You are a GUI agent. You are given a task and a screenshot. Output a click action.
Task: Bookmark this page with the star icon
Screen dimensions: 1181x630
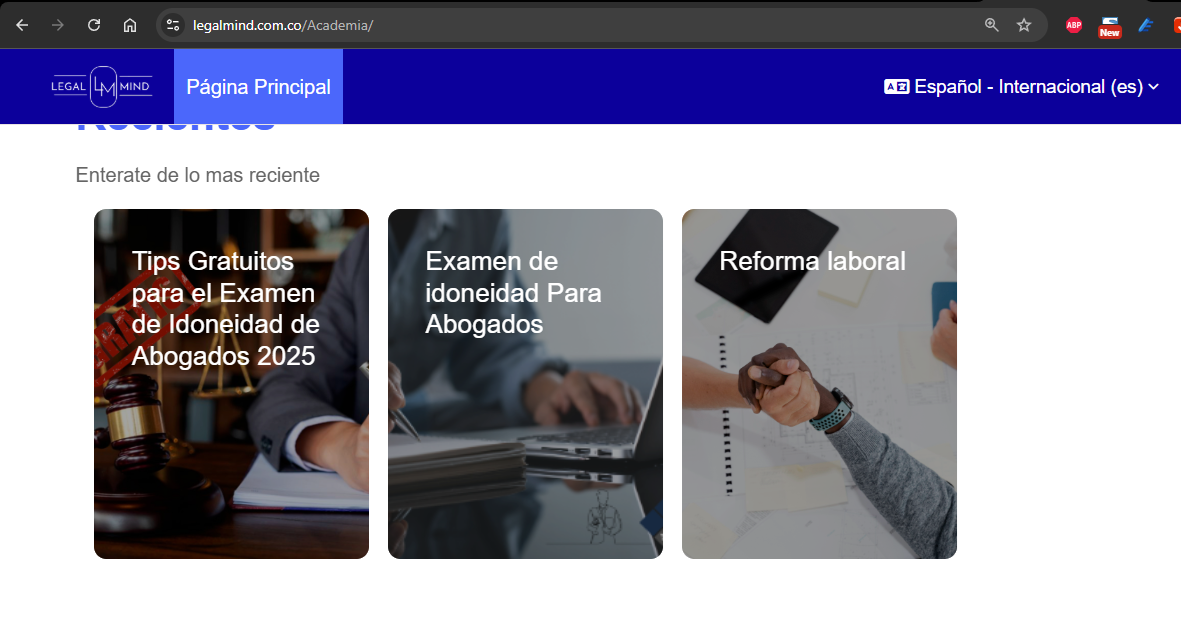coord(1024,25)
